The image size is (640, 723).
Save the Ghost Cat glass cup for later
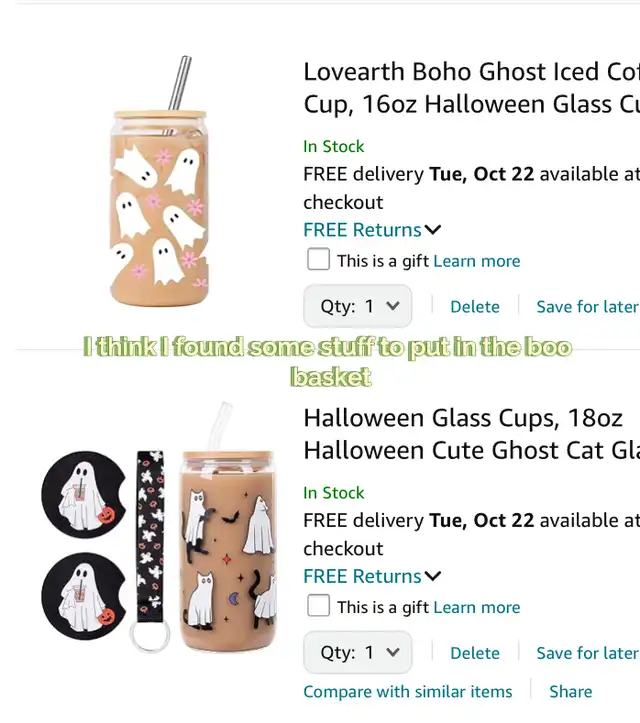(587, 653)
